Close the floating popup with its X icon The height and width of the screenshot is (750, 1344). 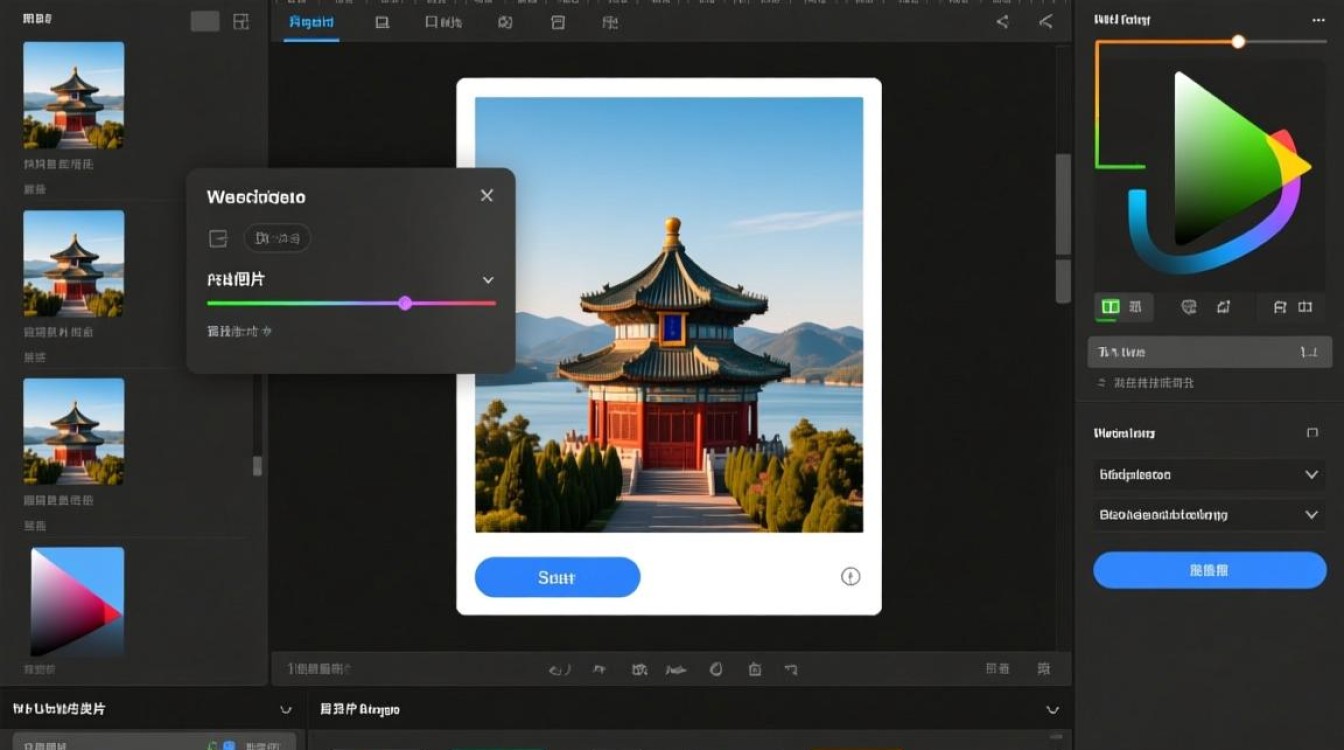tap(487, 196)
